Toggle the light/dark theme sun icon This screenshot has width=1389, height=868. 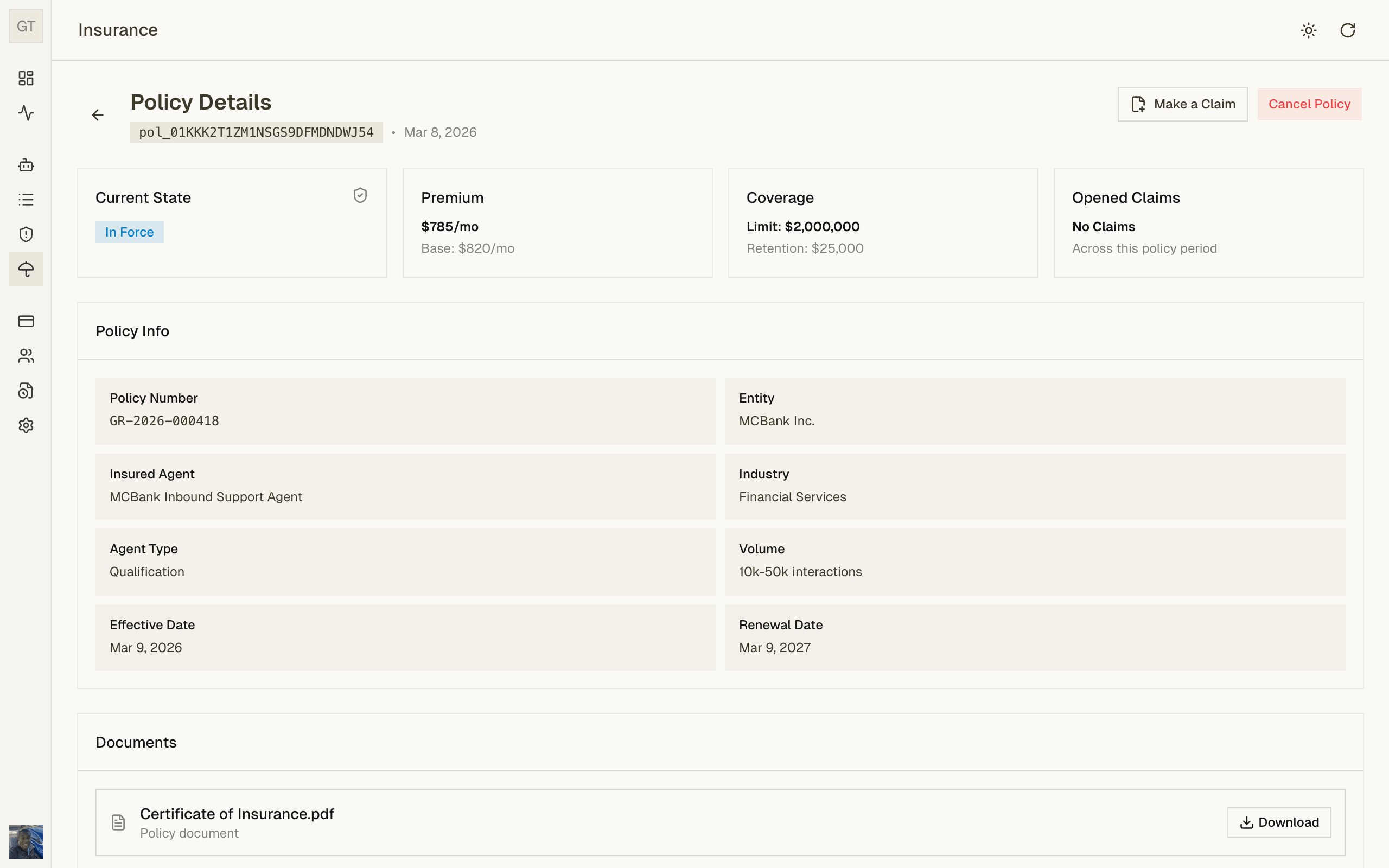click(x=1308, y=30)
